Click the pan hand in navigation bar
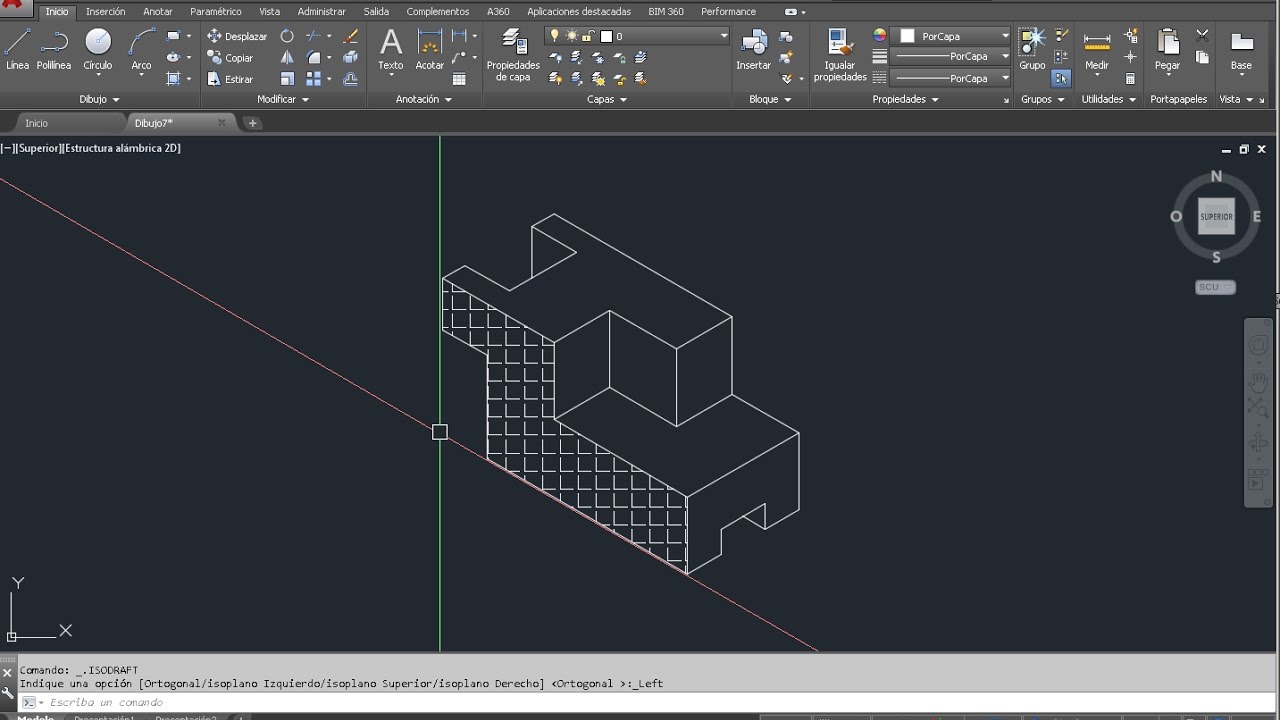This screenshot has height=720, width=1280. (1258, 381)
